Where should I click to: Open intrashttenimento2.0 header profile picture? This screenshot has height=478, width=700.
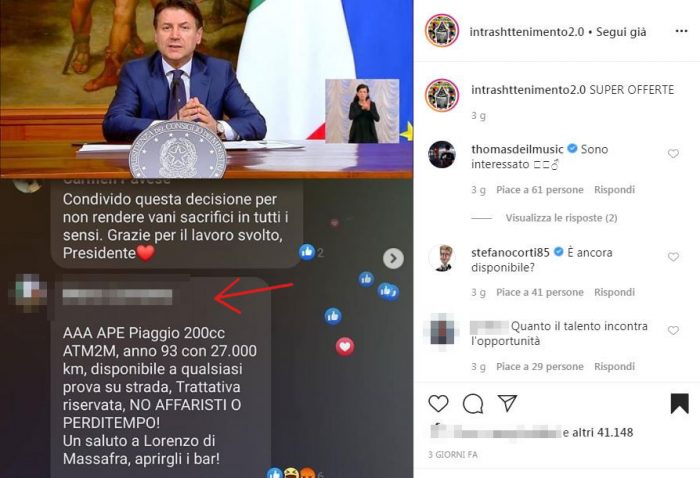point(442,31)
